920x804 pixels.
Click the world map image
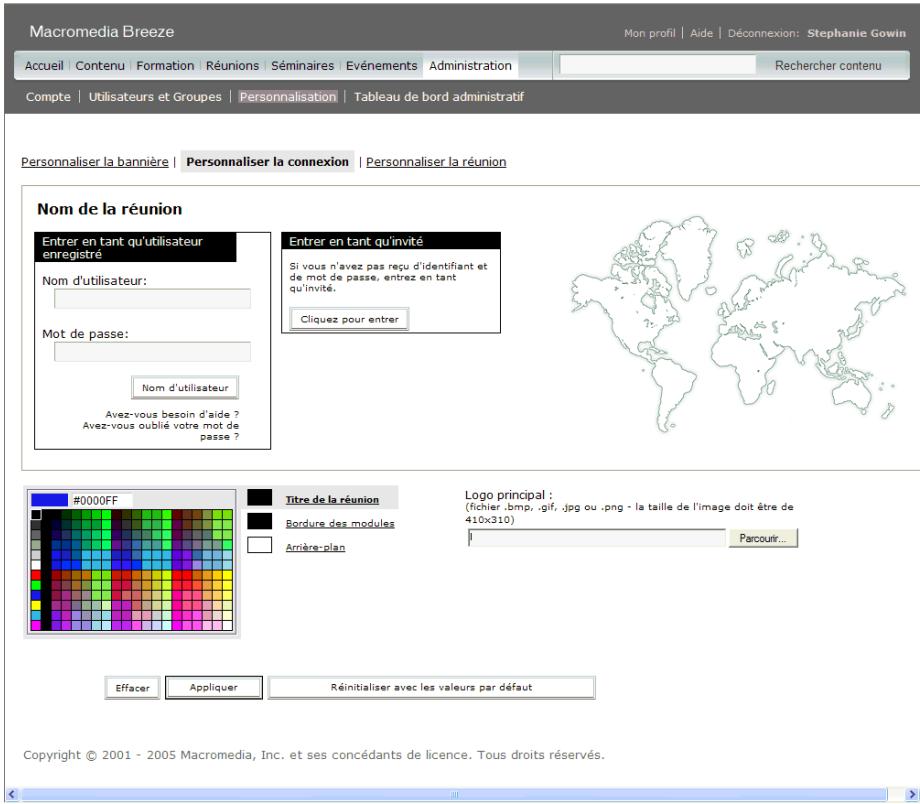coord(738,324)
